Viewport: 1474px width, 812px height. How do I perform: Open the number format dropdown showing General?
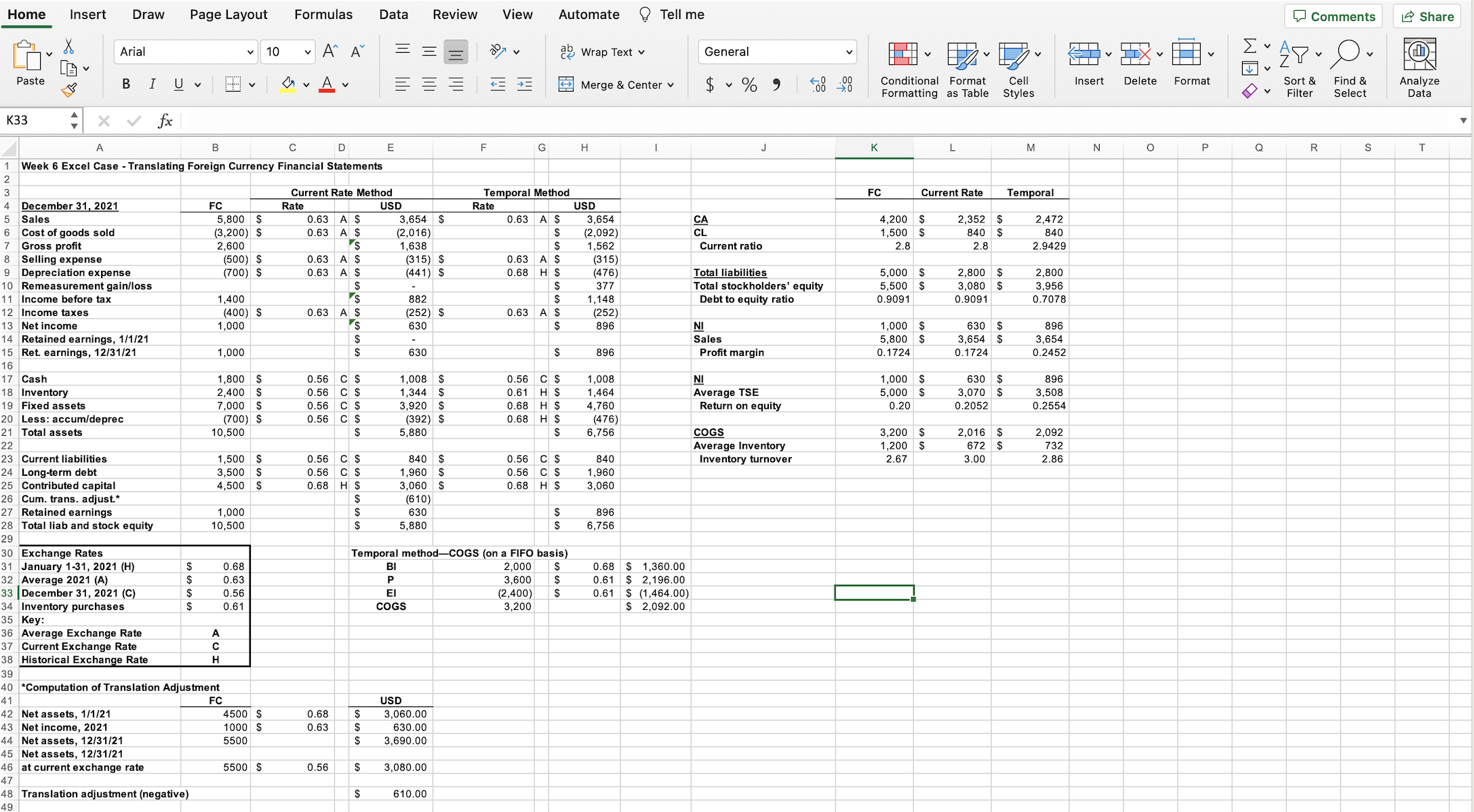pyautogui.click(x=777, y=52)
